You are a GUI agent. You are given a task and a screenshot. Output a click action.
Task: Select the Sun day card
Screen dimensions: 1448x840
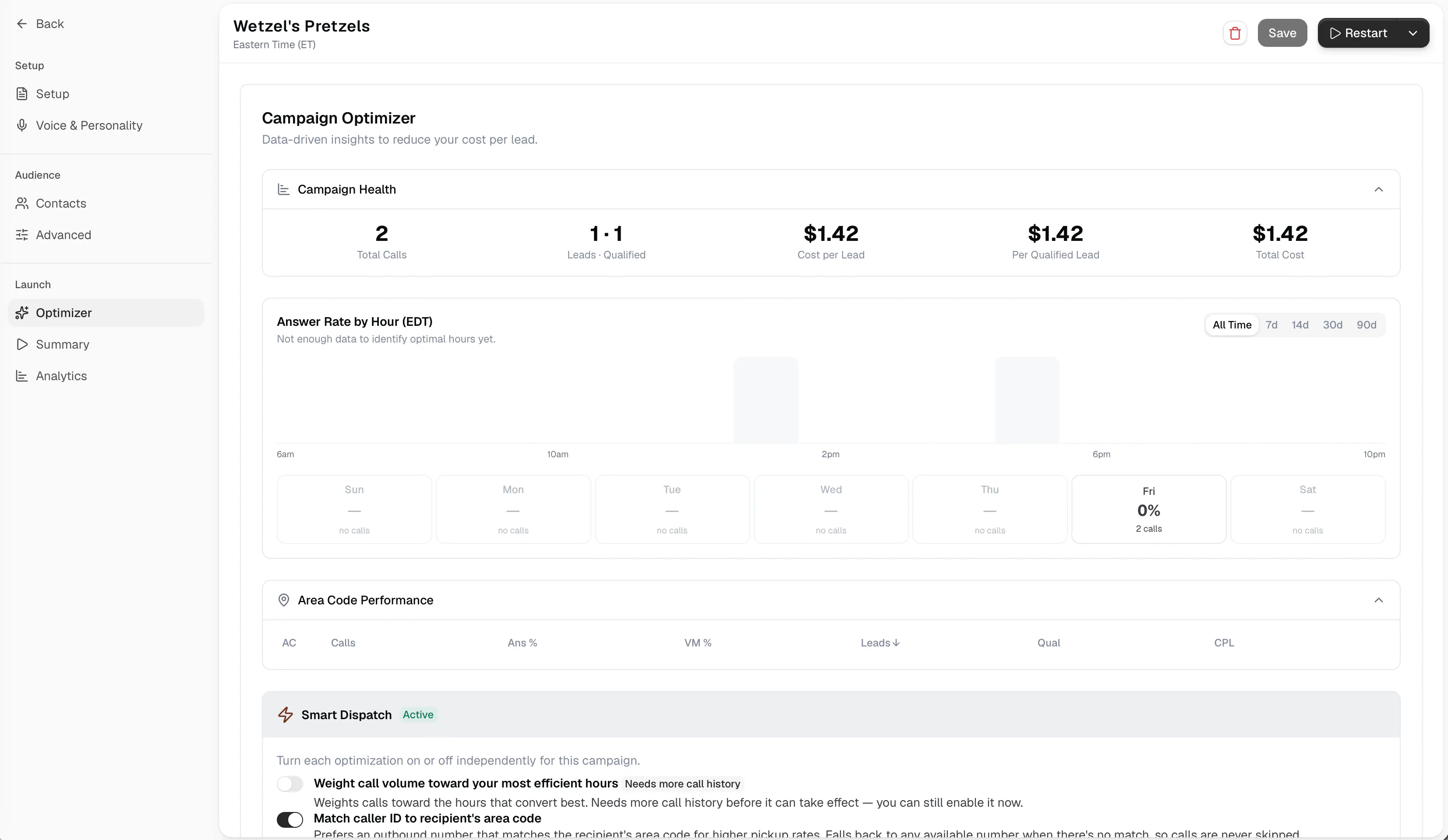coord(354,509)
